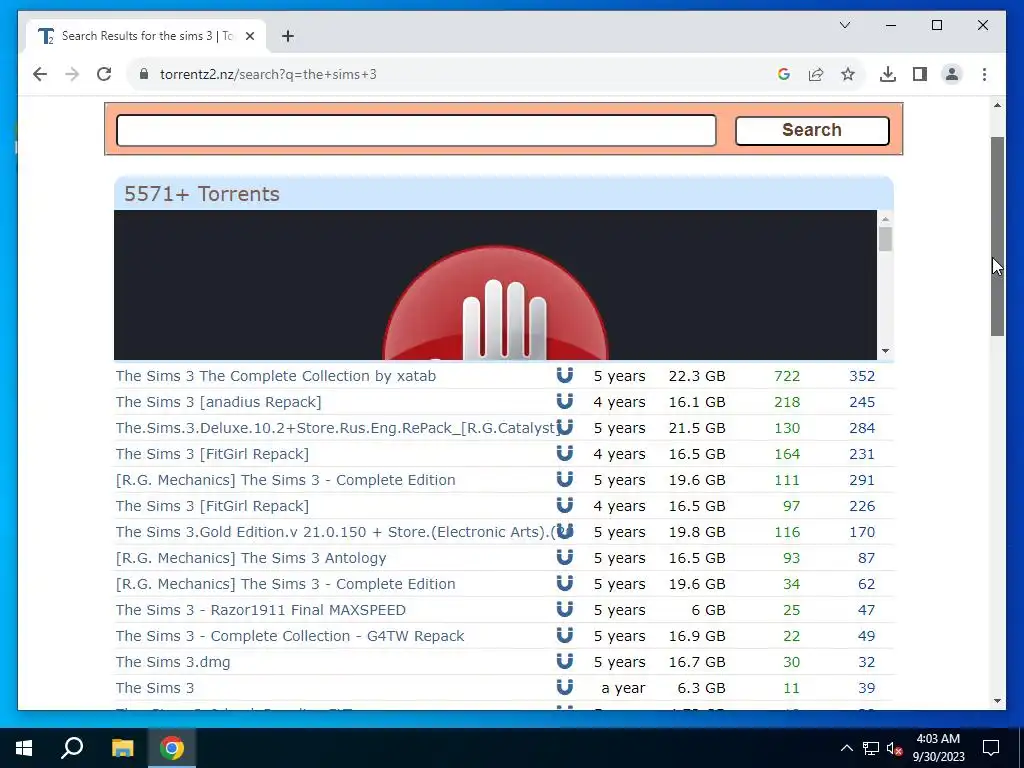
Task: Reload the torrentz2 page
Action: pyautogui.click(x=104, y=74)
